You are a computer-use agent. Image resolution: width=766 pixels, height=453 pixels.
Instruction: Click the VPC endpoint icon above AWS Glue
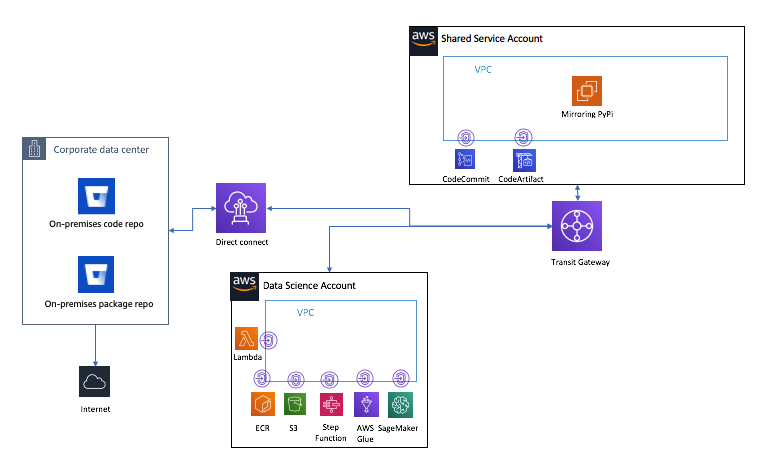[364, 378]
